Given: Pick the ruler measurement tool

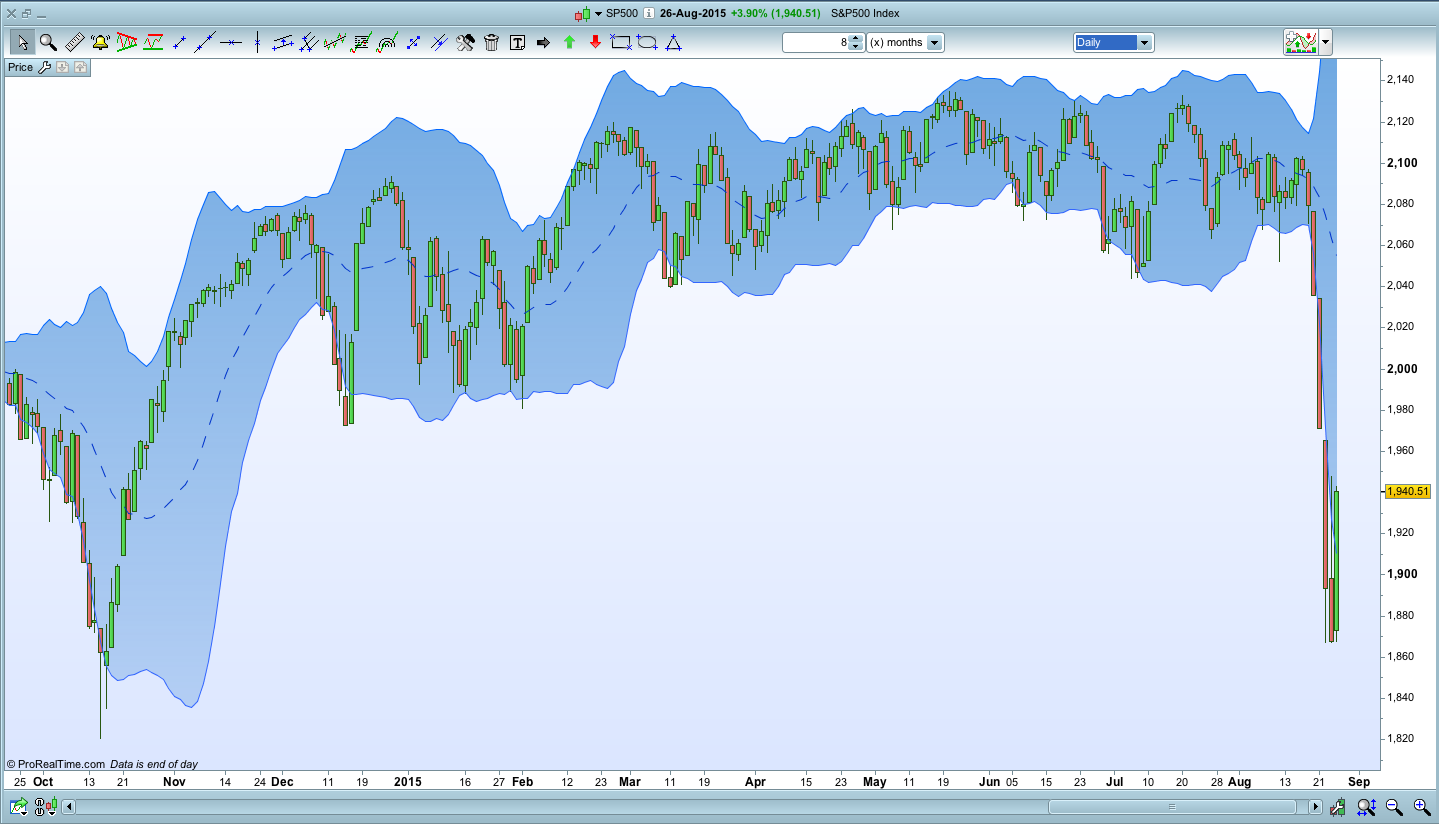Looking at the screenshot, I should [74, 42].
